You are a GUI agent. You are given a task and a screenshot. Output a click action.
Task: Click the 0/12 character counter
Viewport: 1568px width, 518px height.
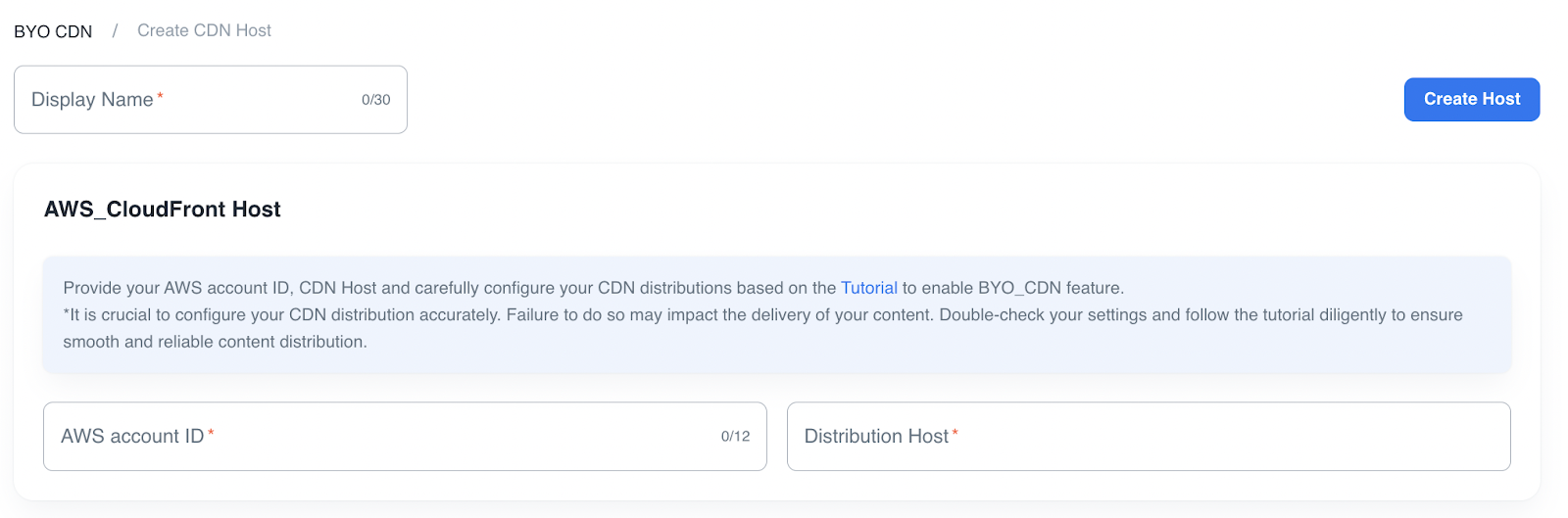pos(735,437)
